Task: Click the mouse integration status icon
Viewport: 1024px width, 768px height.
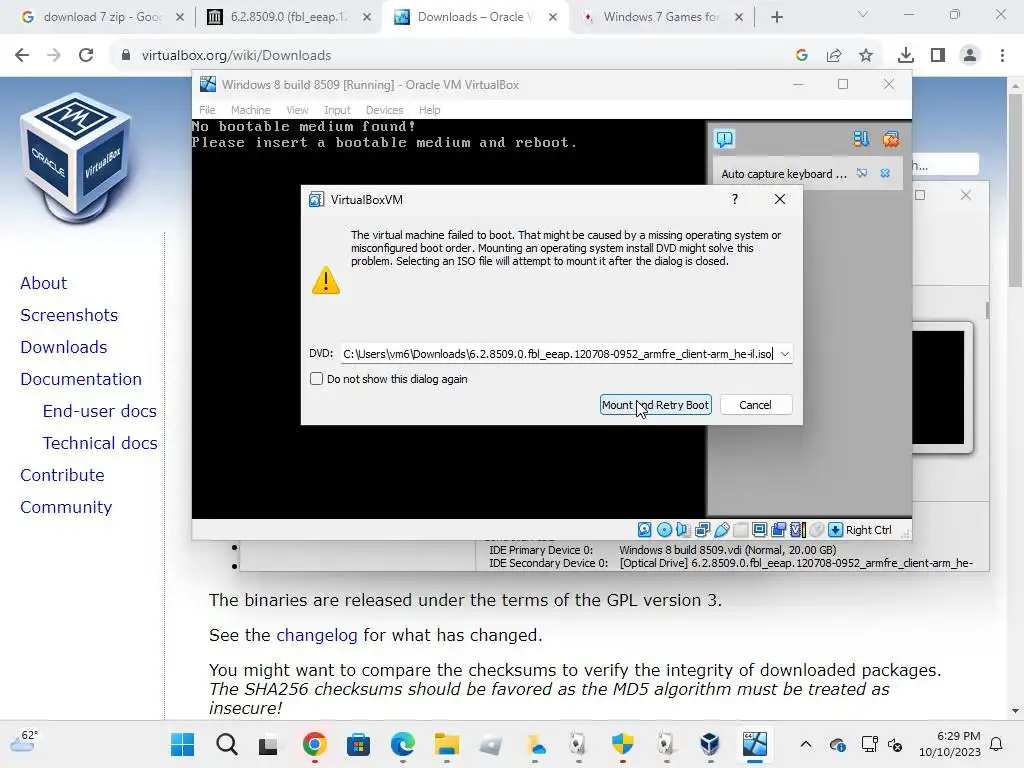Action: click(816, 530)
